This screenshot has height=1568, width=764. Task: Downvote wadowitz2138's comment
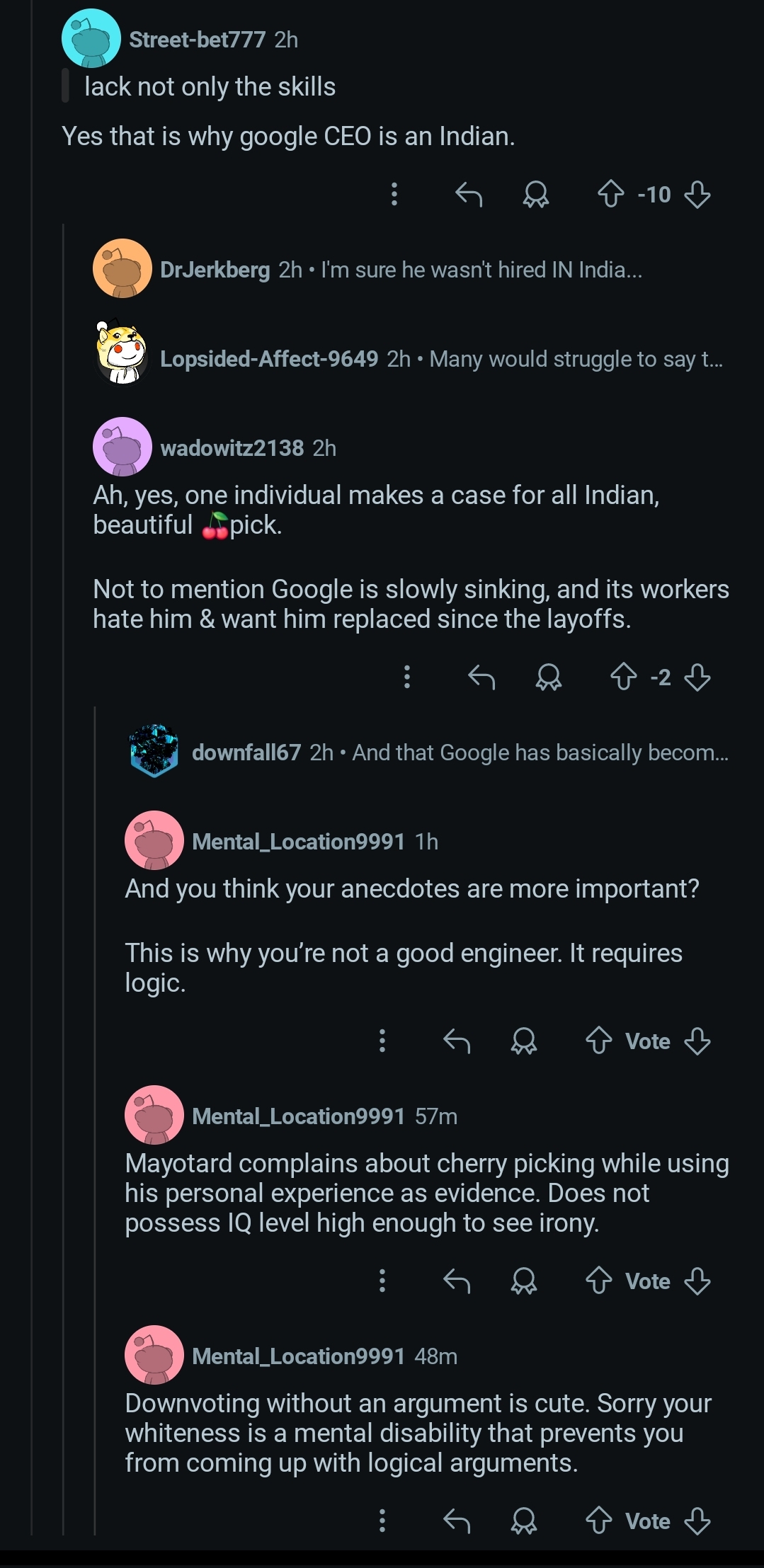[x=697, y=677]
